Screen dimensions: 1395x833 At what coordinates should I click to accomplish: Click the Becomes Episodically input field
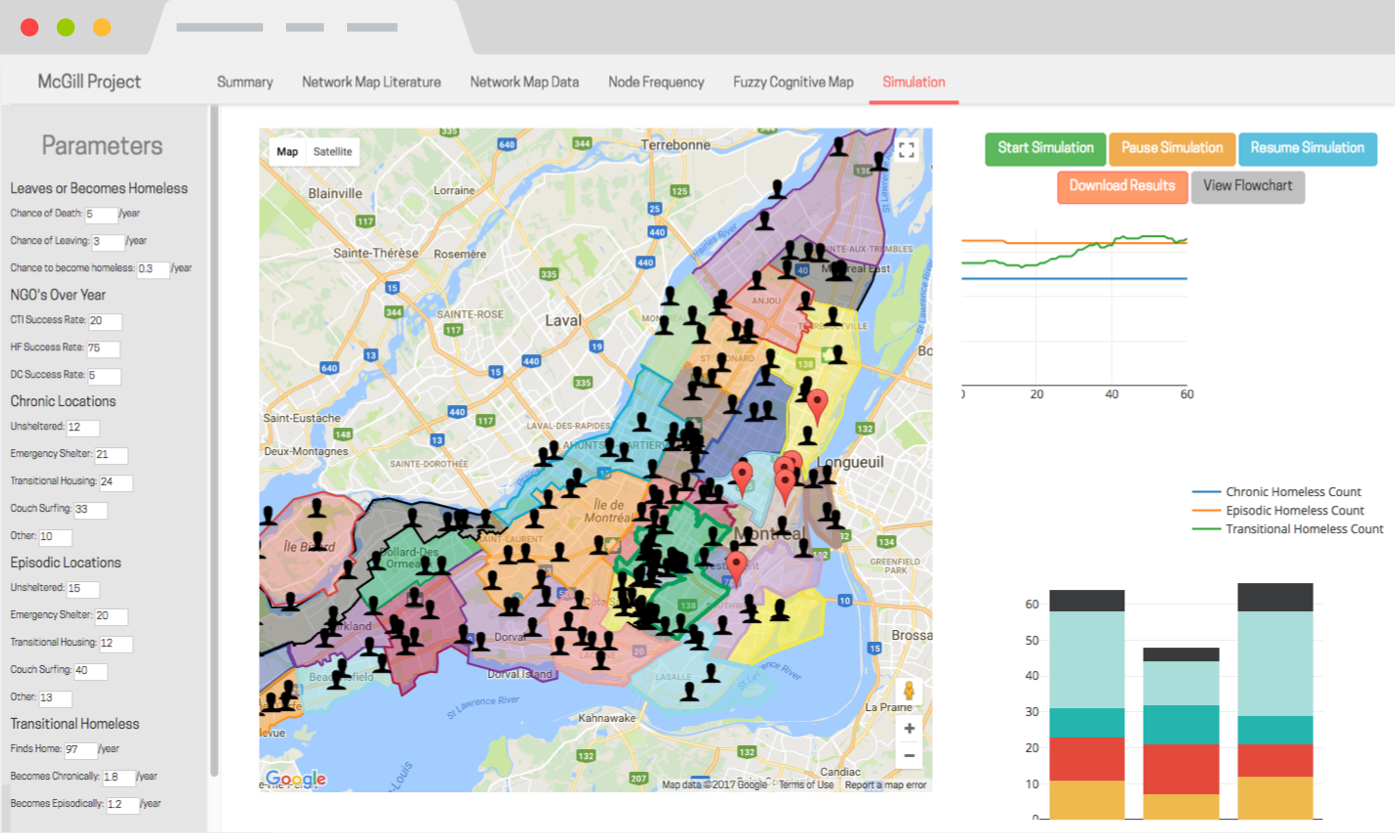pyautogui.click(x=122, y=804)
